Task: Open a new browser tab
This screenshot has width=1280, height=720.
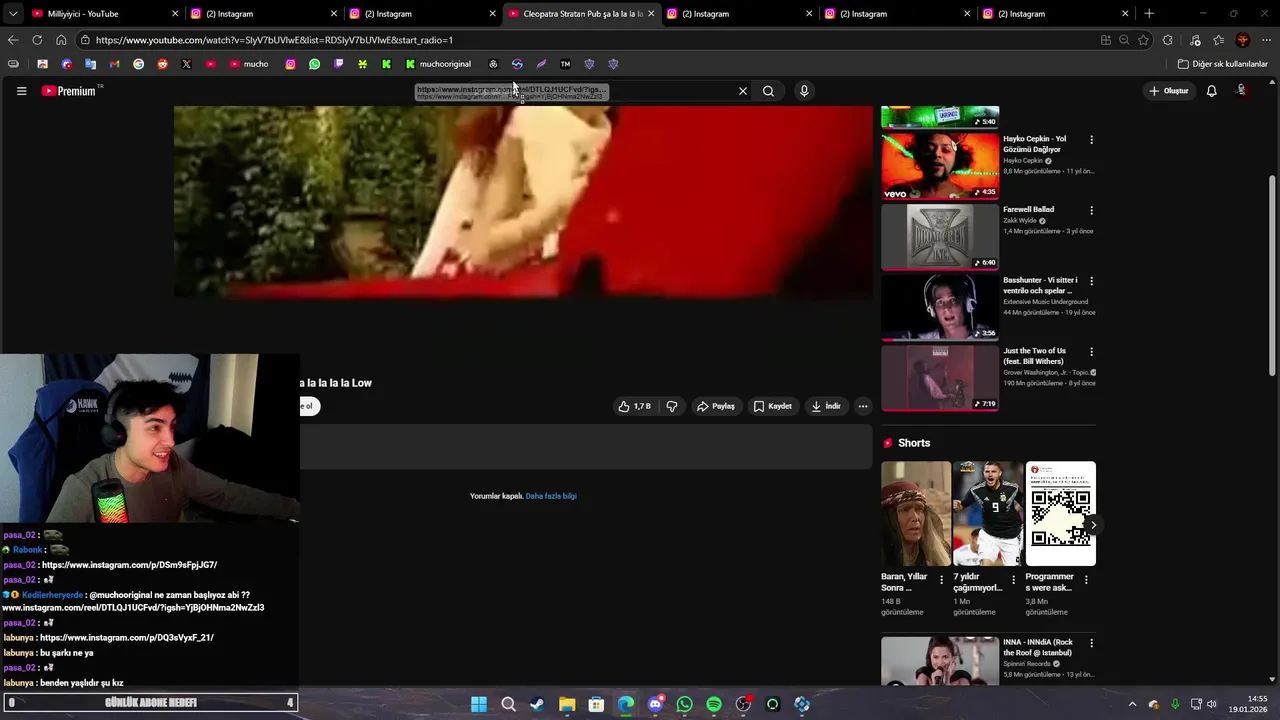Action: coord(1149,14)
